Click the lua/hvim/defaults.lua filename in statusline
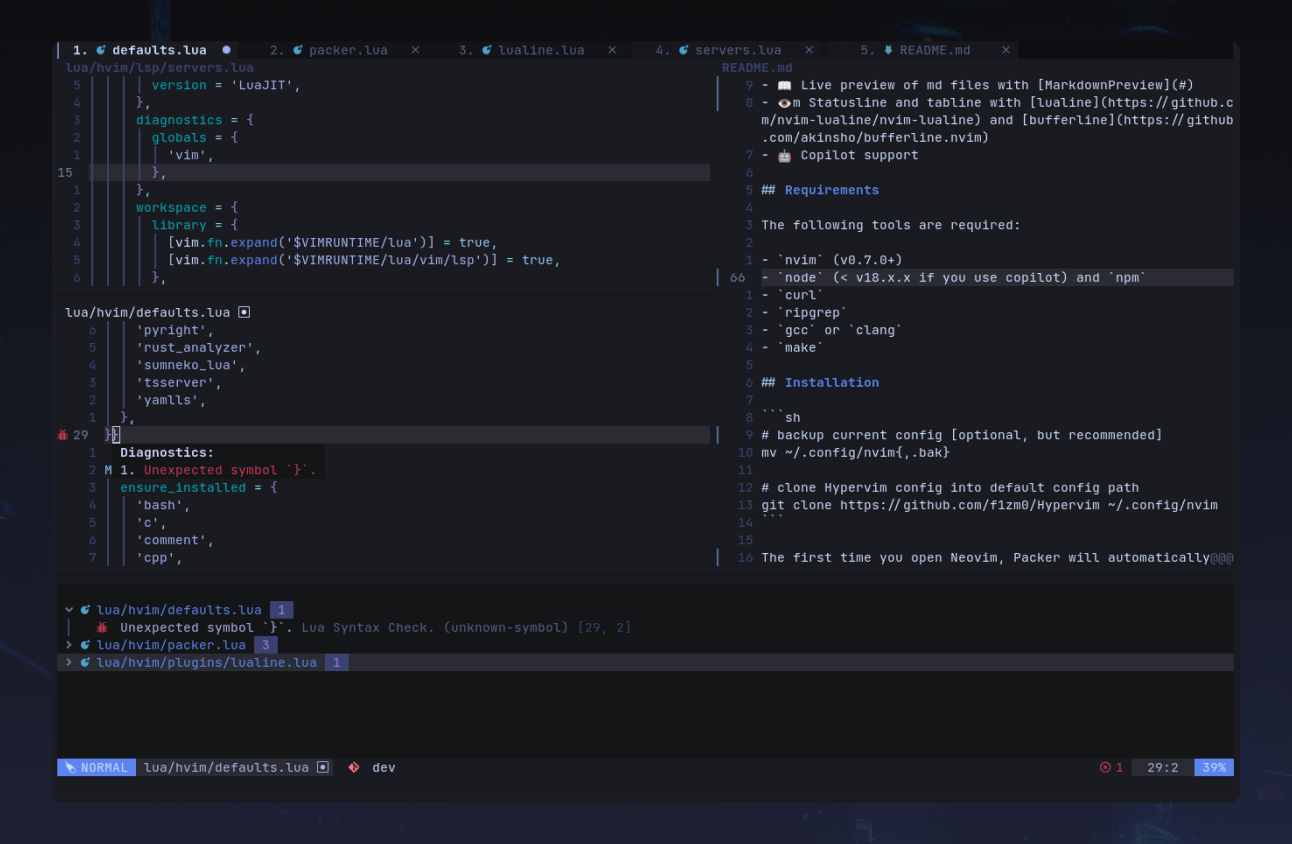The height and width of the screenshot is (844, 1292). [226, 768]
